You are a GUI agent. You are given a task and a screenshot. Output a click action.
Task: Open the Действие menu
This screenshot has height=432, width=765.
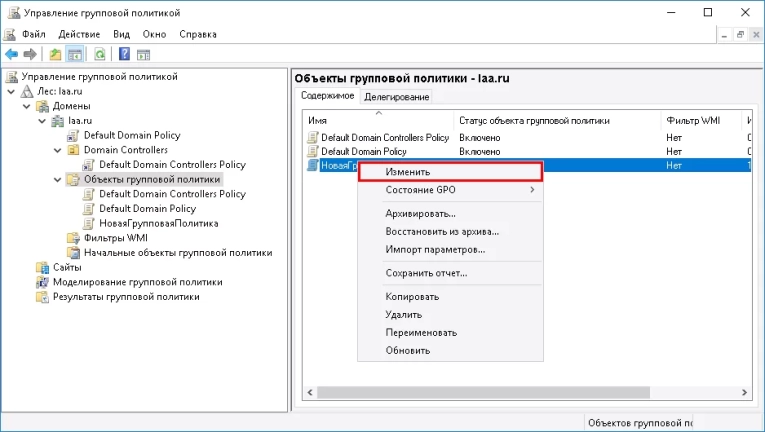coord(79,34)
